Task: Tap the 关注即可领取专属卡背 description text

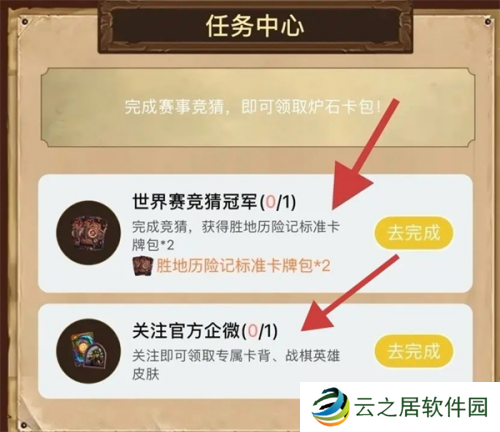Action: (235, 365)
